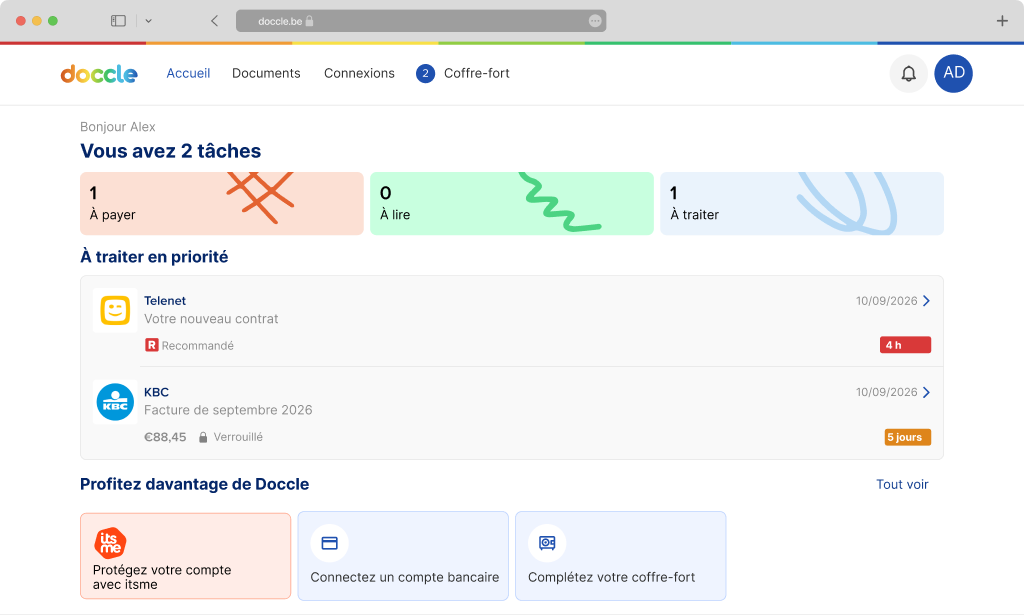Open a new browser tab
Viewport: 1024px width, 615px height.
(1002, 21)
